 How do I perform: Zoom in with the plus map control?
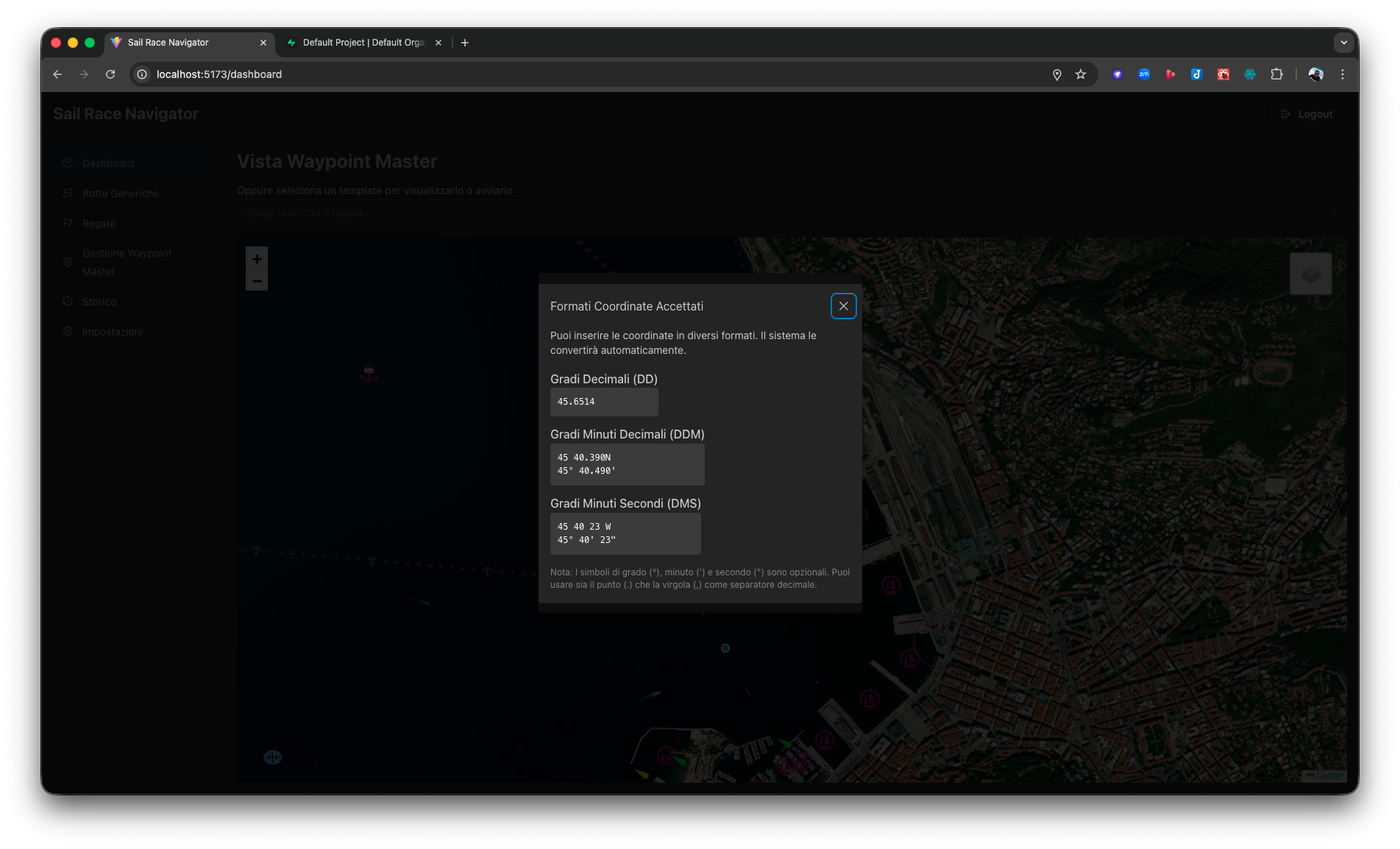point(256,258)
